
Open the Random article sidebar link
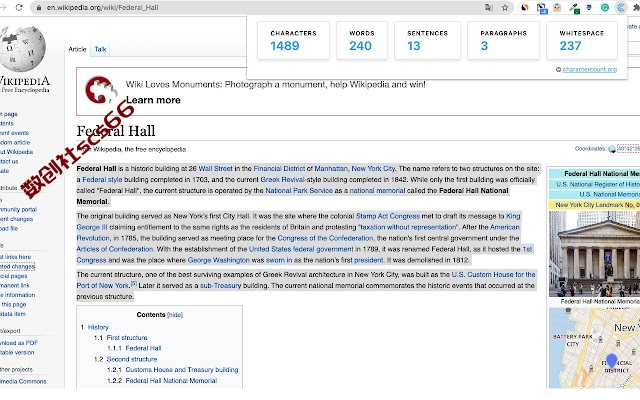point(15,142)
